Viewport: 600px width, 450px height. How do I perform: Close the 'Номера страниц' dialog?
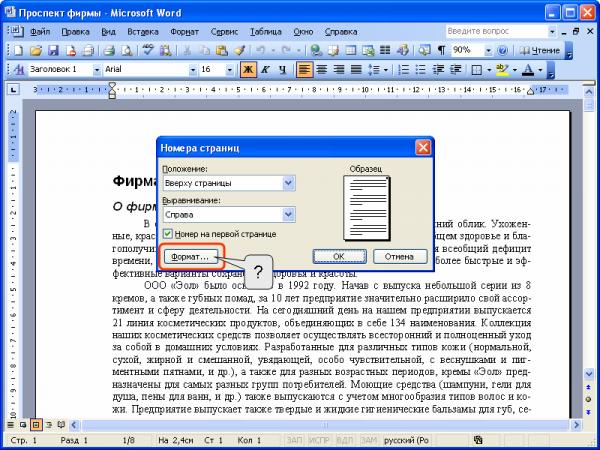pyautogui.click(x=423, y=147)
